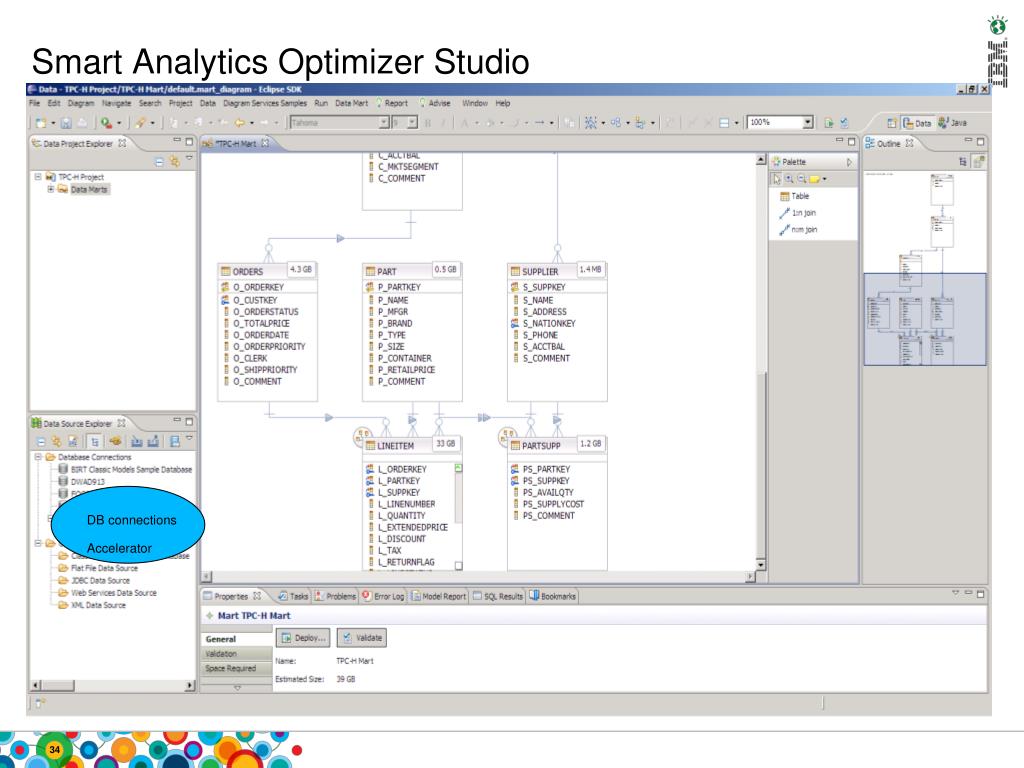Click the Outline overview mode icon

(978, 161)
